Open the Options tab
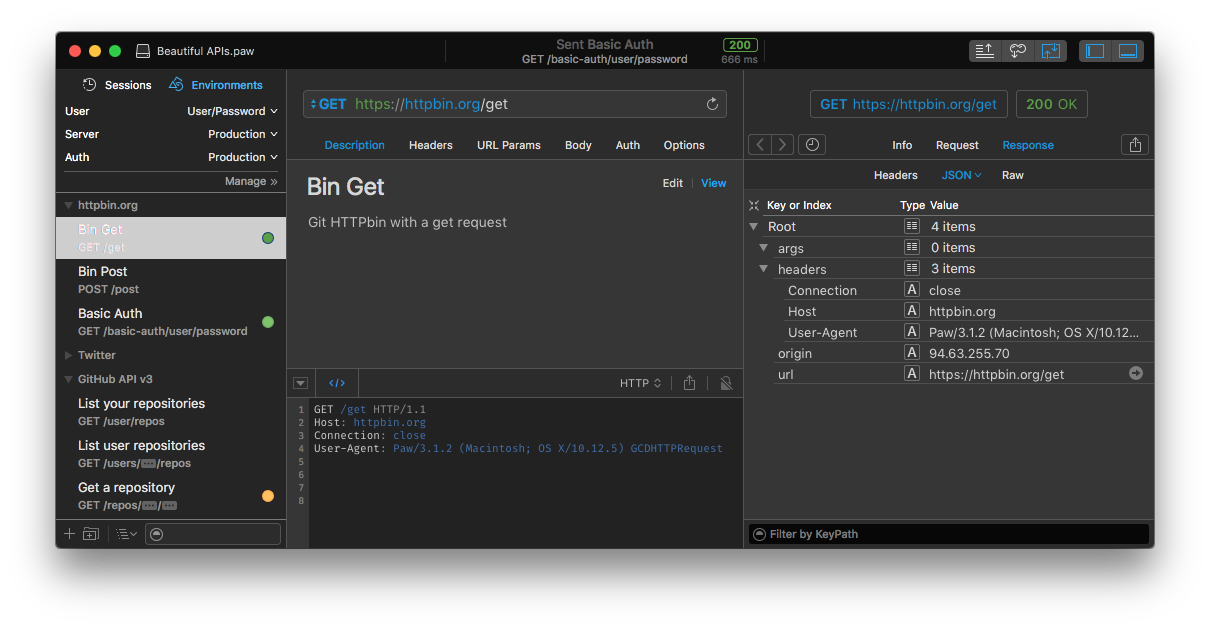Screen dimensions: 1210x628 click(x=684, y=145)
